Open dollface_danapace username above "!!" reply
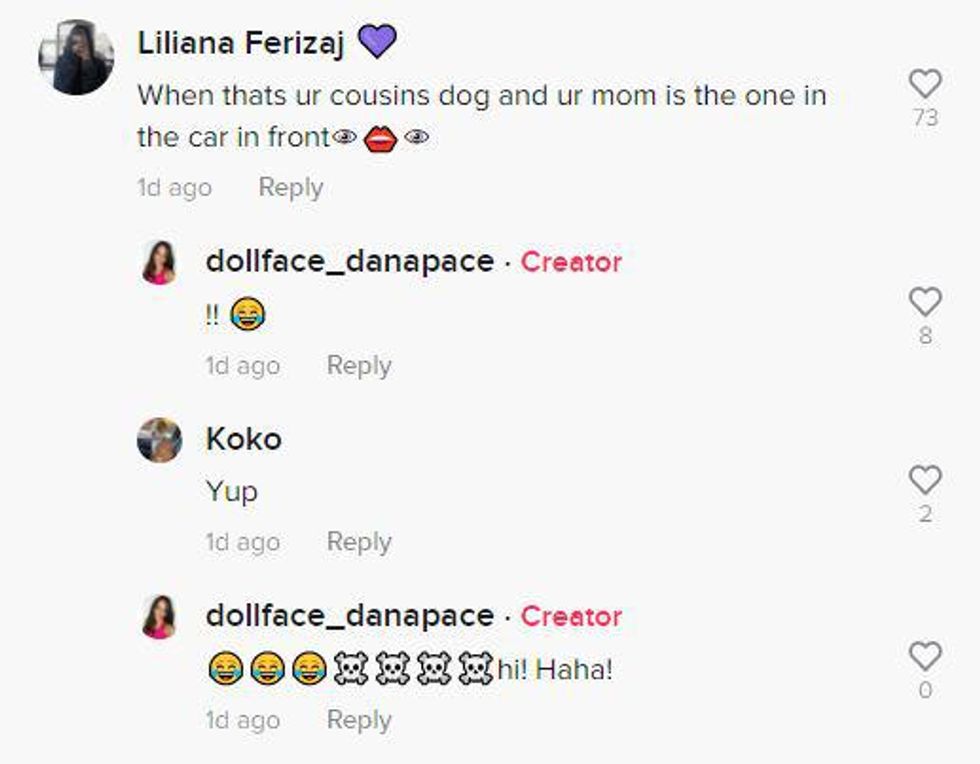The height and width of the screenshot is (764, 980). (349, 262)
